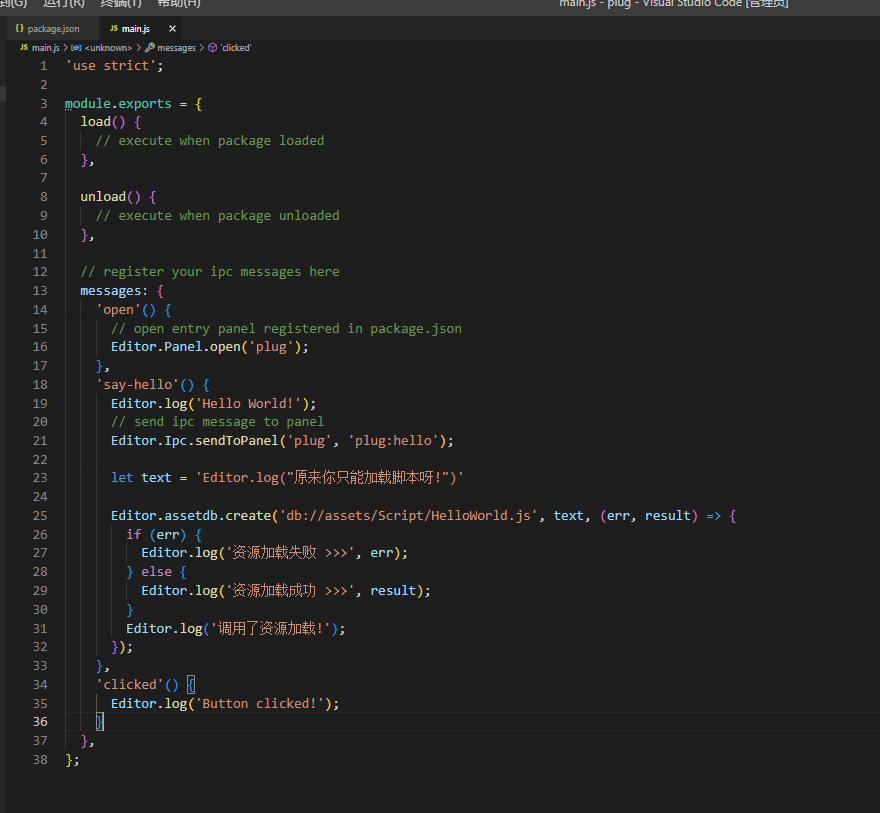Expand the <unknown> breadcrumb segment
This screenshot has height=813, width=880.
pos(108,47)
